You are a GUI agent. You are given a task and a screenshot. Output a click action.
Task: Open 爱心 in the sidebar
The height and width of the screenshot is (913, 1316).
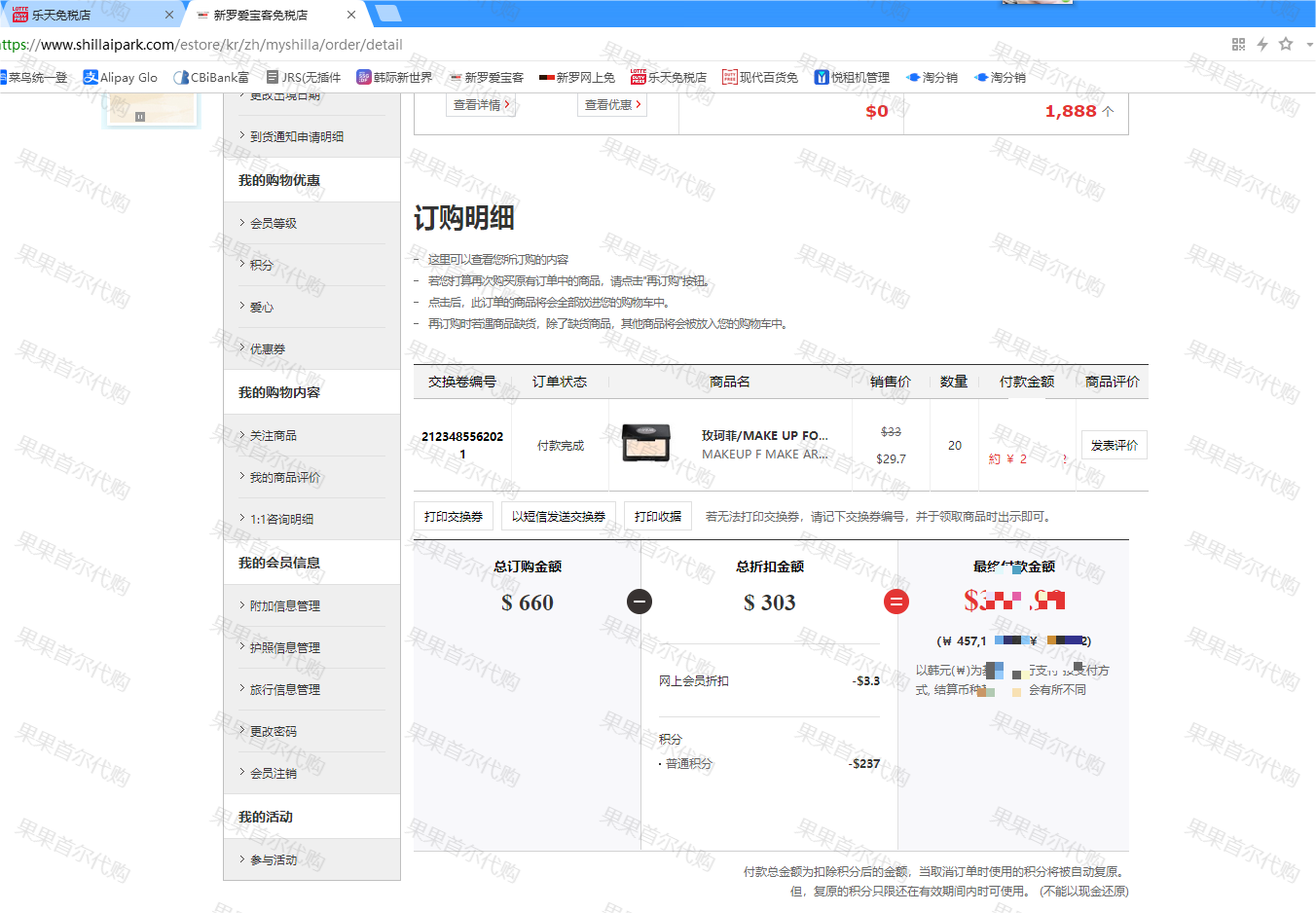pyautogui.click(x=262, y=307)
